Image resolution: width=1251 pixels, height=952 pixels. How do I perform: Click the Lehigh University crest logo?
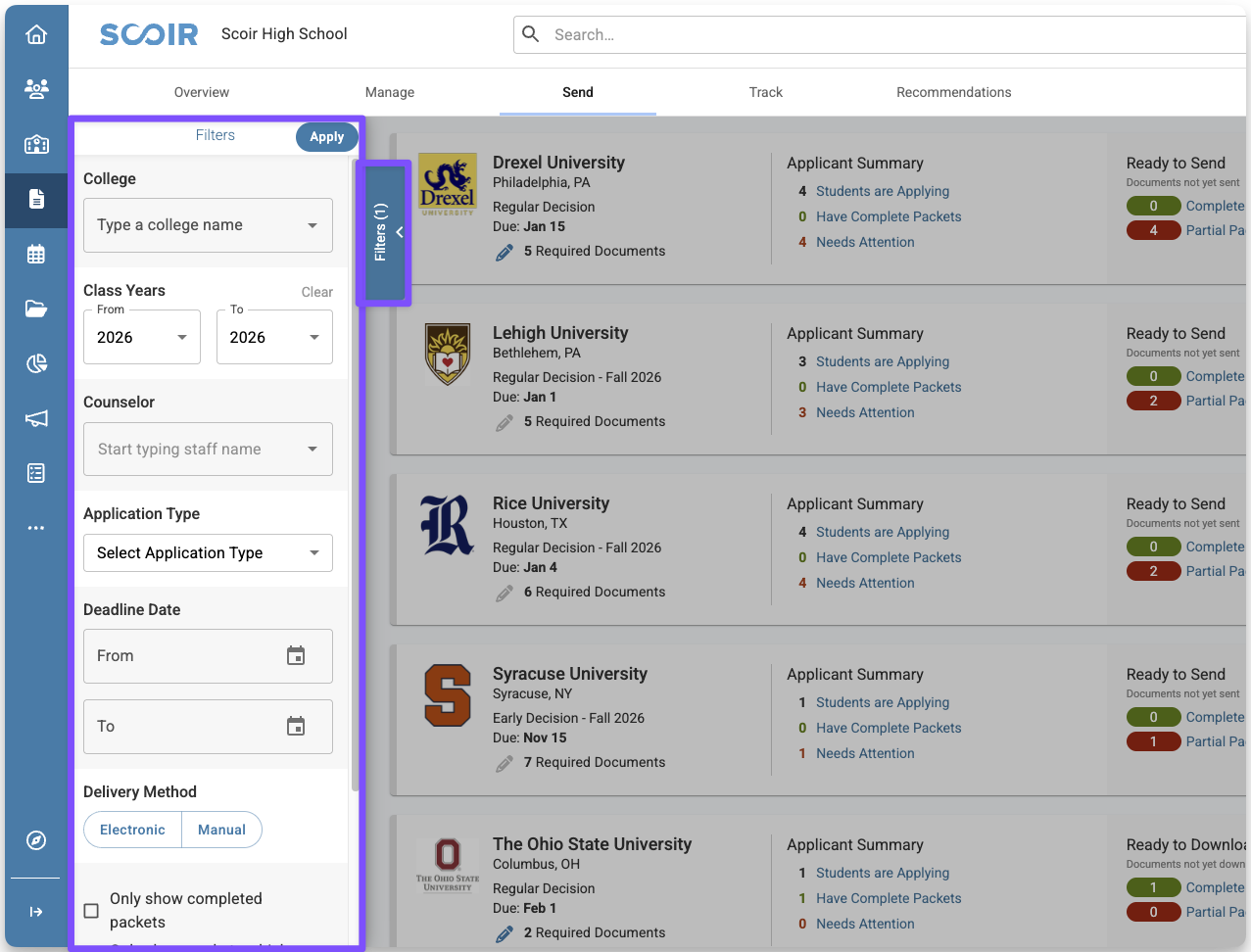coord(448,355)
